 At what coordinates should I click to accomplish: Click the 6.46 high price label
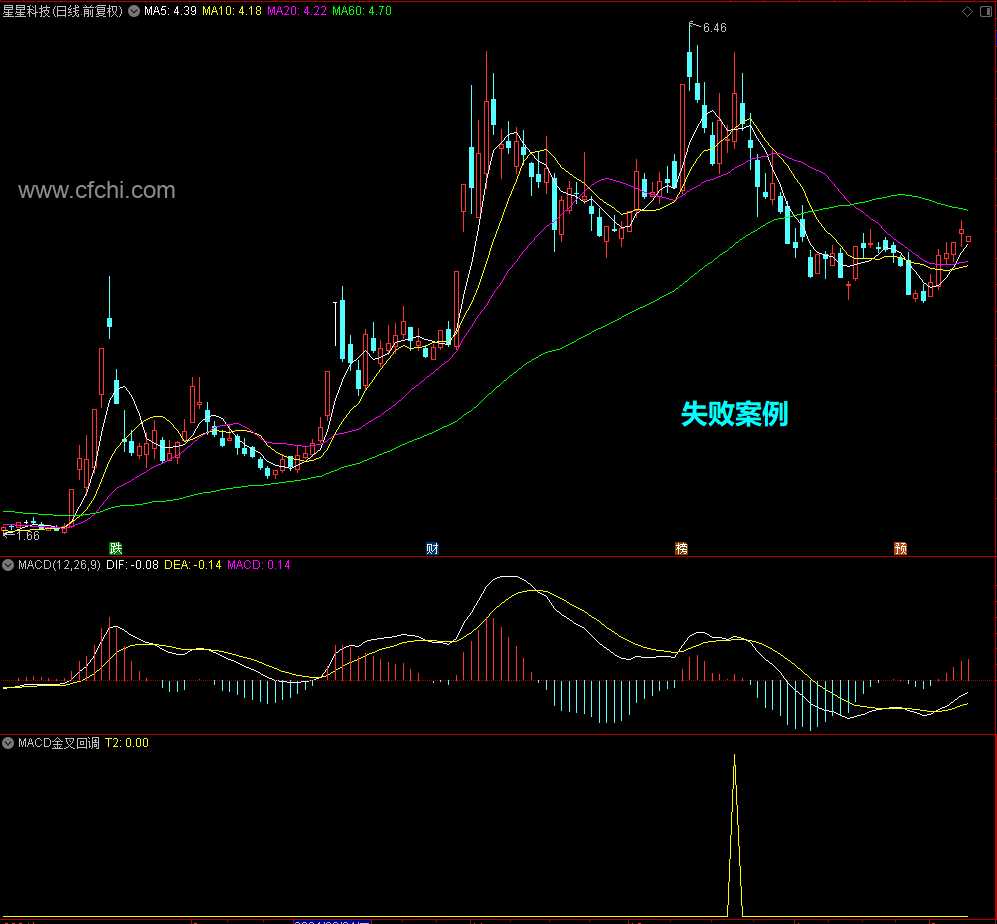click(715, 28)
